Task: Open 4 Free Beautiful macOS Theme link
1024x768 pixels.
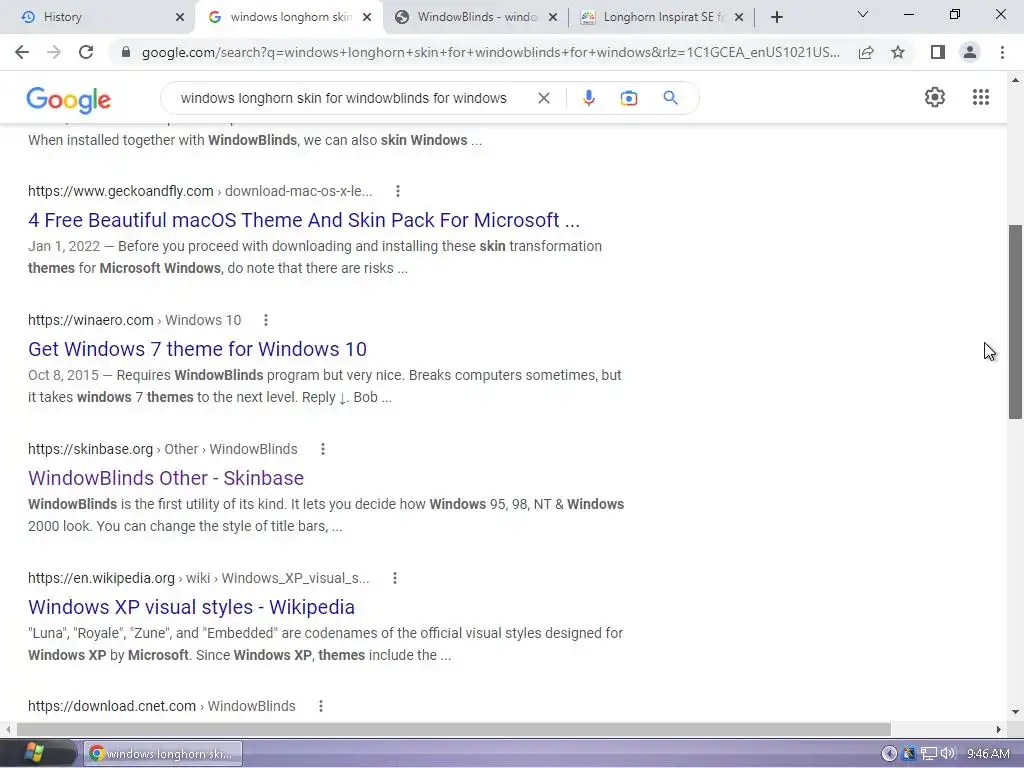Action: 304,220
